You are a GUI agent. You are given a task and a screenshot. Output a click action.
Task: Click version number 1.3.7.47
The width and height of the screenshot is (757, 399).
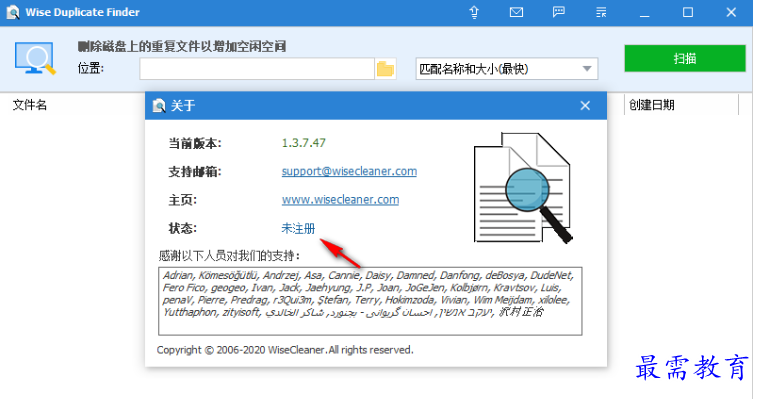click(x=304, y=143)
